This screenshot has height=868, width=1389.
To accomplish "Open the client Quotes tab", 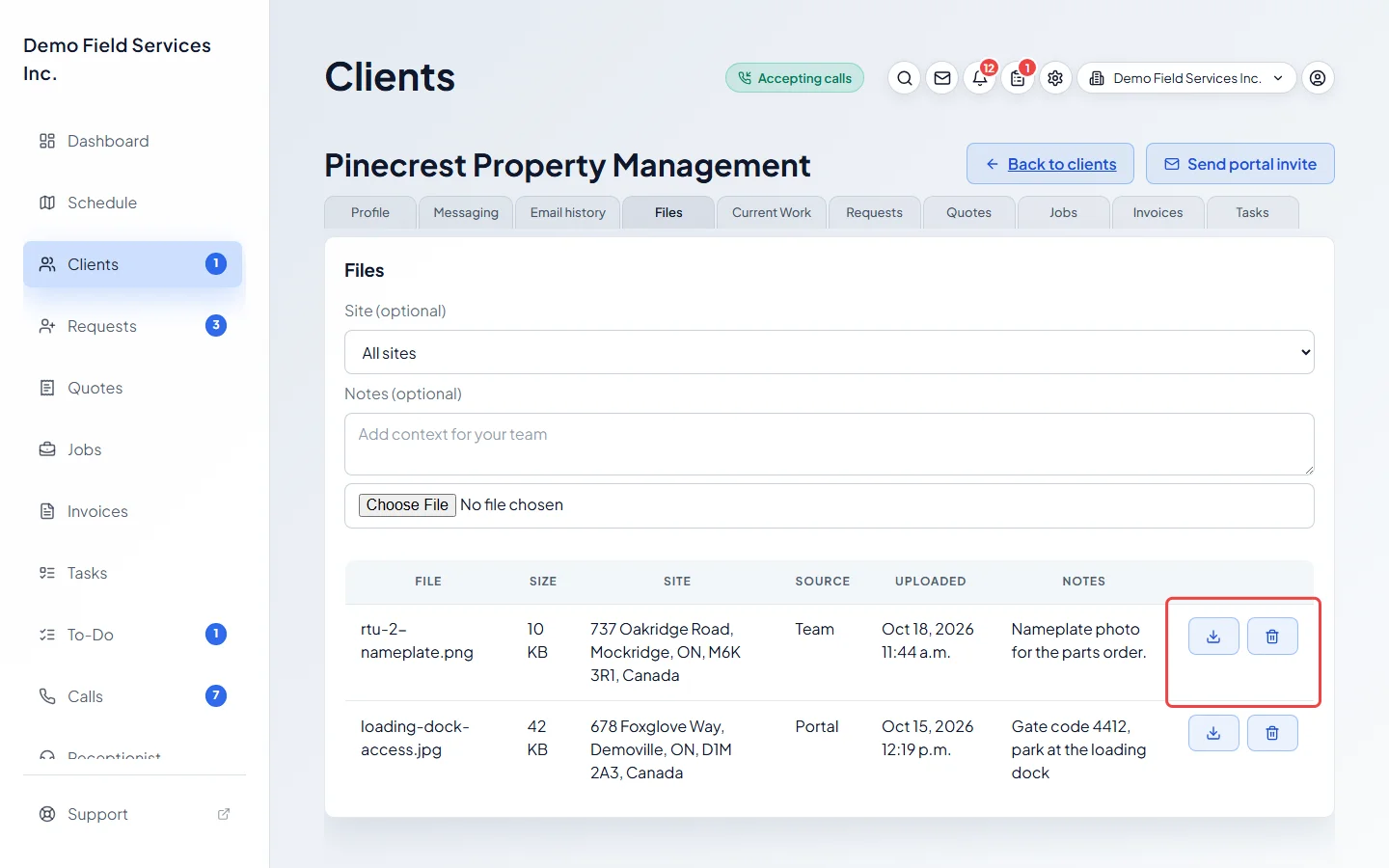I will (x=969, y=212).
